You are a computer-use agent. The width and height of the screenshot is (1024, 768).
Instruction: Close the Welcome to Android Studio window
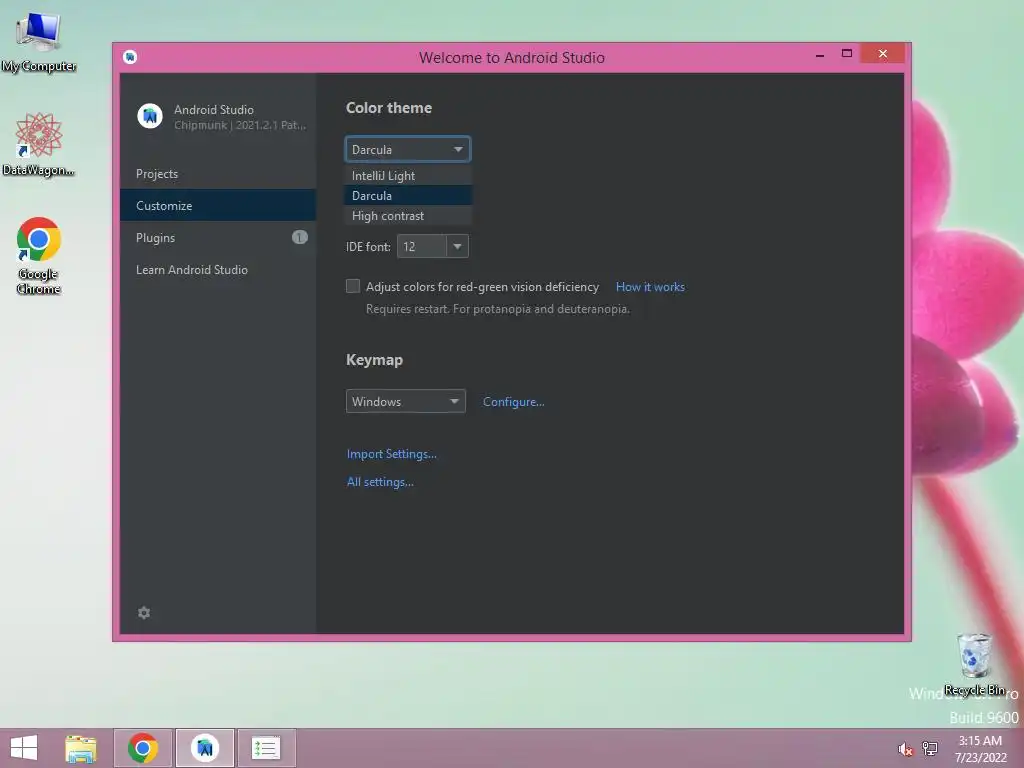point(883,54)
